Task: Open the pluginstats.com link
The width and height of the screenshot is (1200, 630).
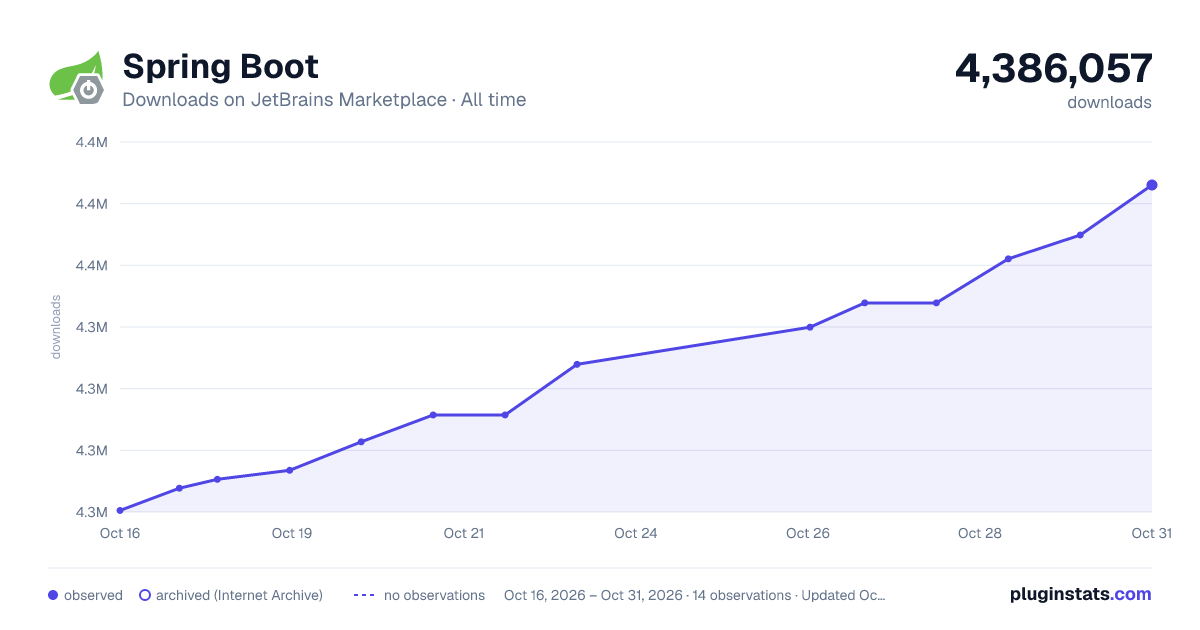Action: click(1080, 594)
